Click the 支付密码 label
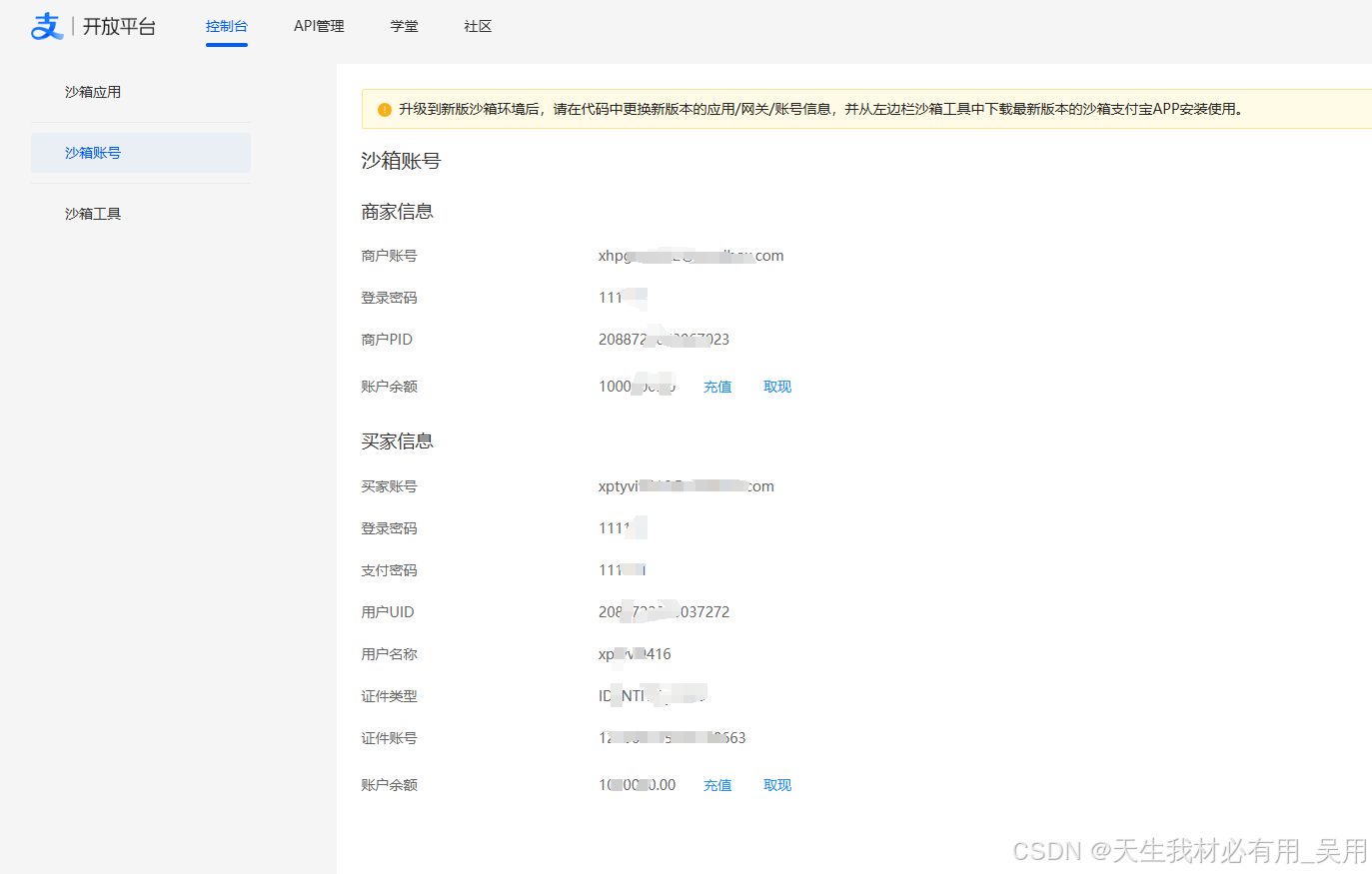The image size is (1372, 874). click(389, 570)
